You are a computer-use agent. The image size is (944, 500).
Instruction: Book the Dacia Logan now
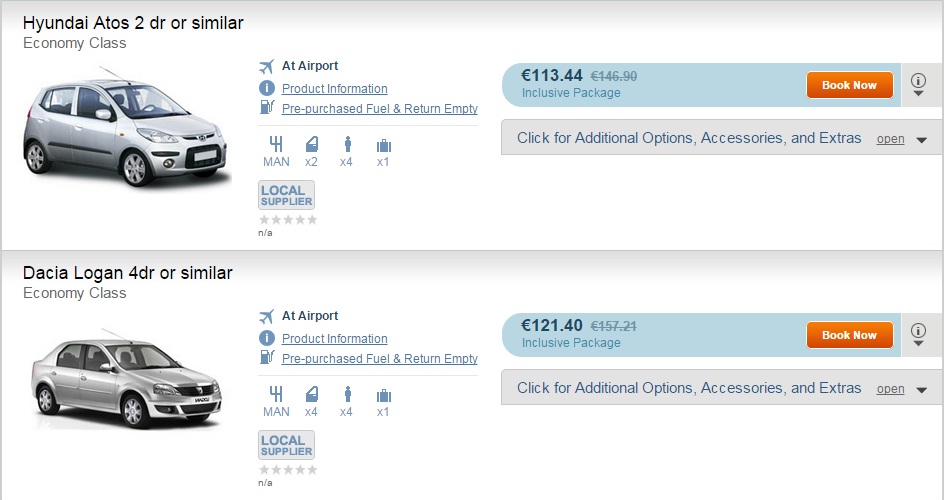[x=849, y=335]
